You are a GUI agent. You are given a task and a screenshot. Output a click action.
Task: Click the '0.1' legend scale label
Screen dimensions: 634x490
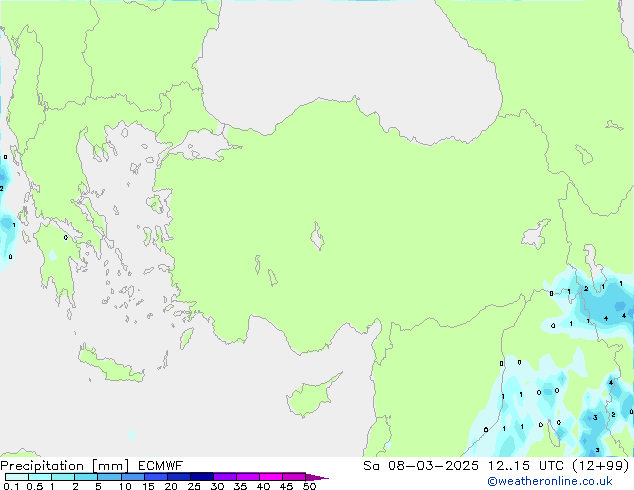(11, 486)
